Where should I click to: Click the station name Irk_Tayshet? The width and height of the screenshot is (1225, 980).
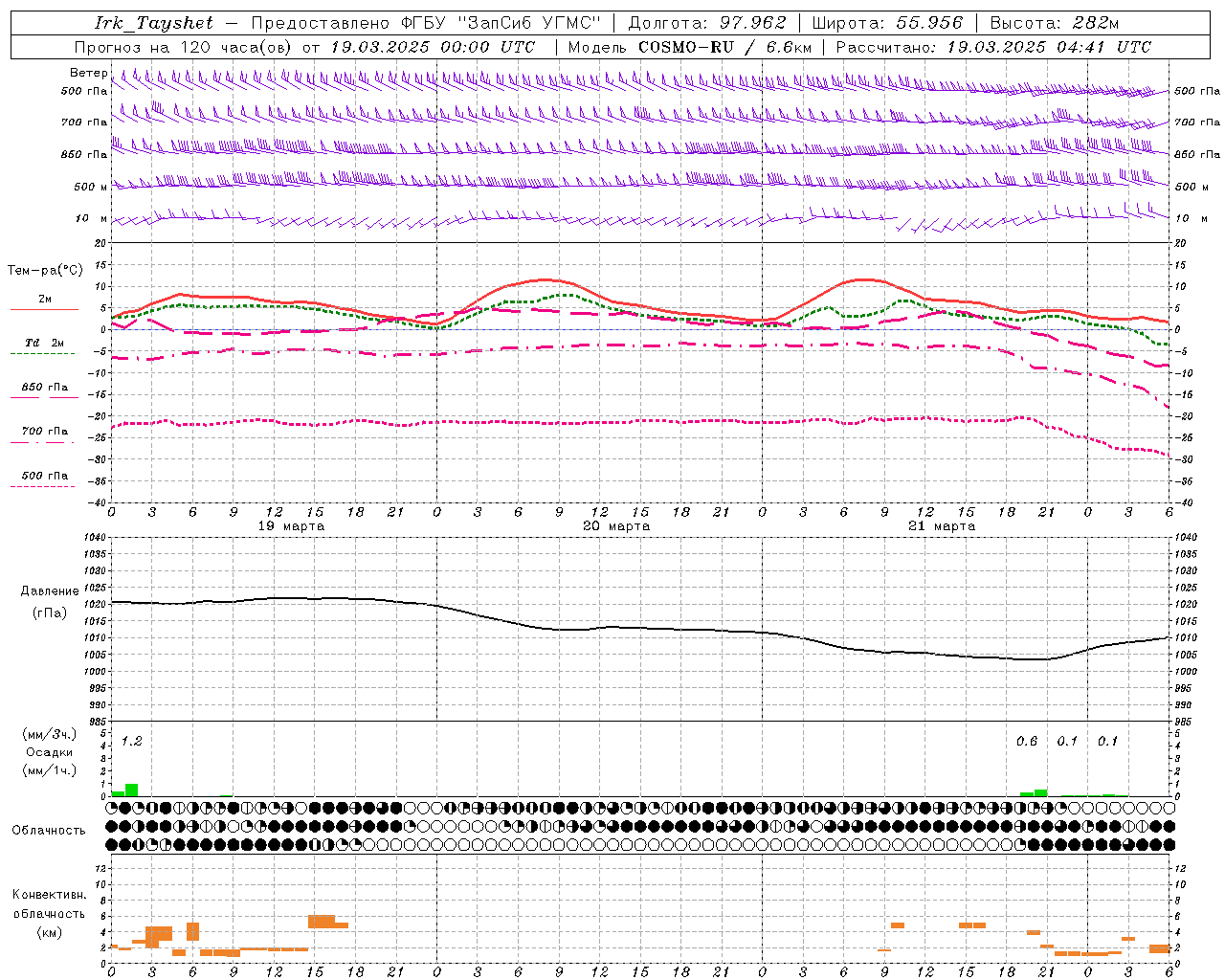[154, 23]
